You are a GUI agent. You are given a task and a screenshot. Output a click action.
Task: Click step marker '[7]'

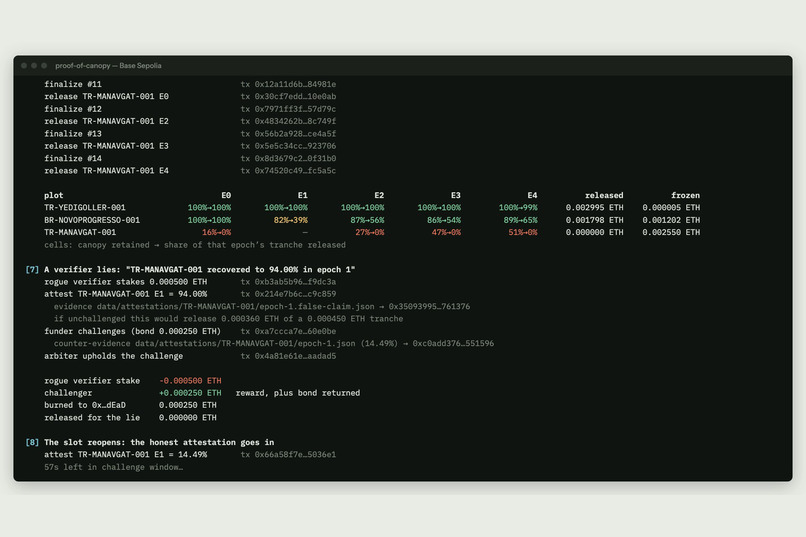pyautogui.click(x=32, y=270)
